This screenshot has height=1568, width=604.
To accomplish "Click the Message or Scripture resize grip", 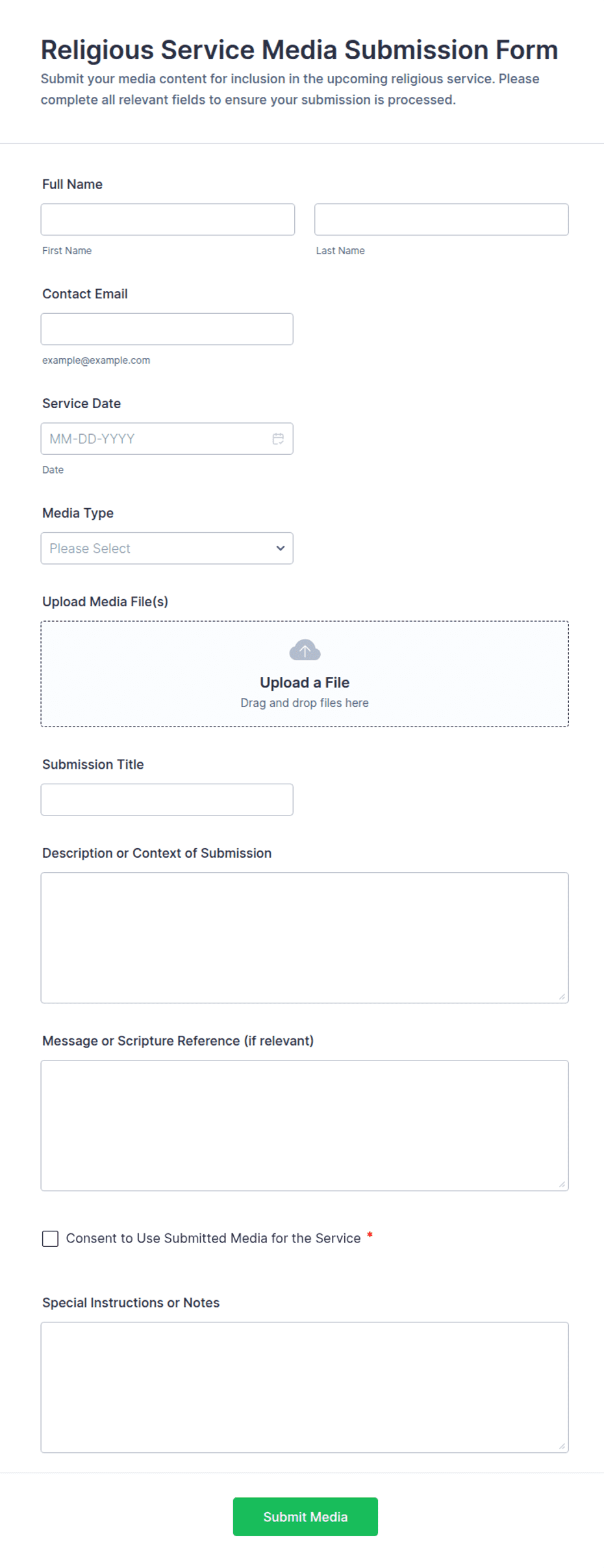I will 562,1184.
